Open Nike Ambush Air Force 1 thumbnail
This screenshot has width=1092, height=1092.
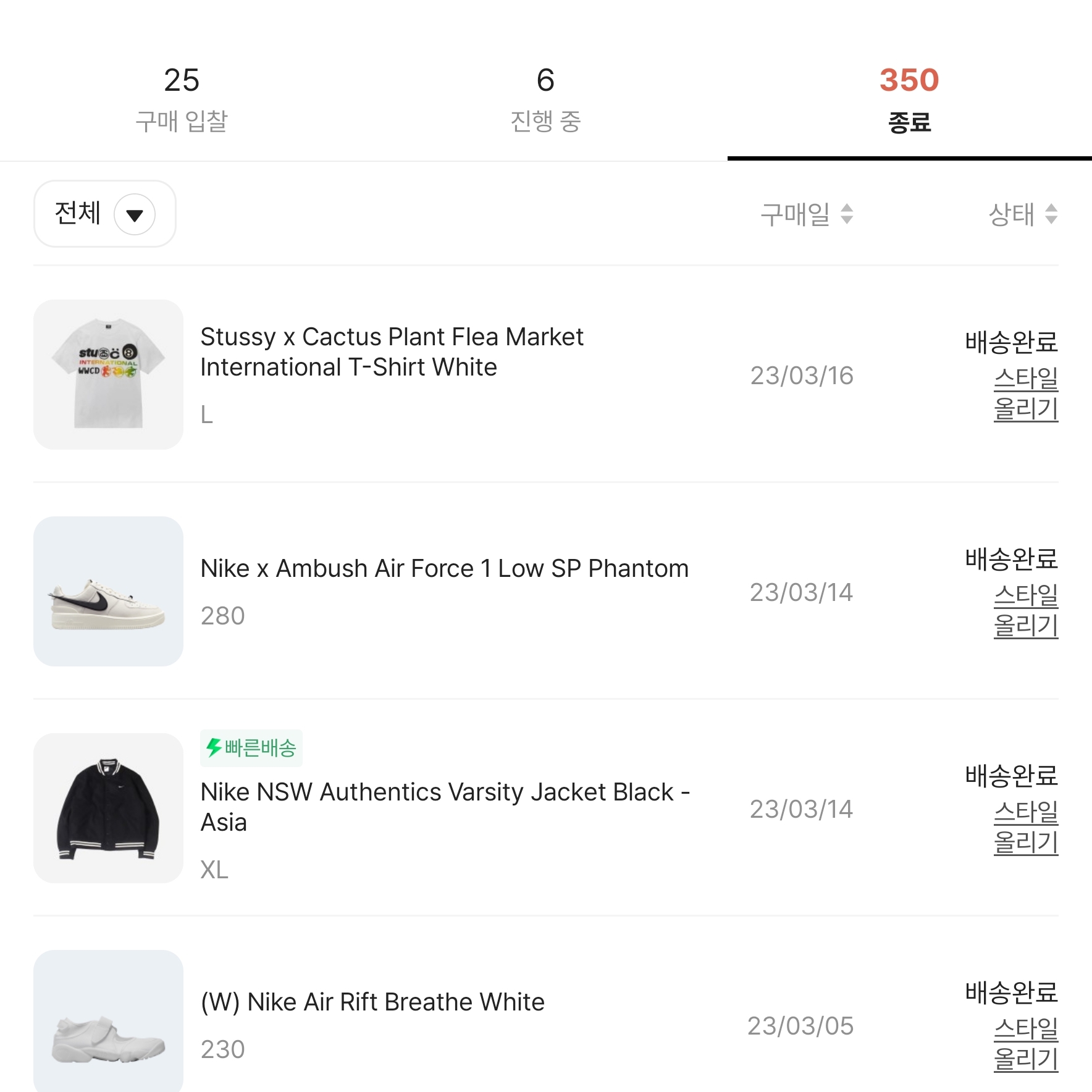click(108, 591)
